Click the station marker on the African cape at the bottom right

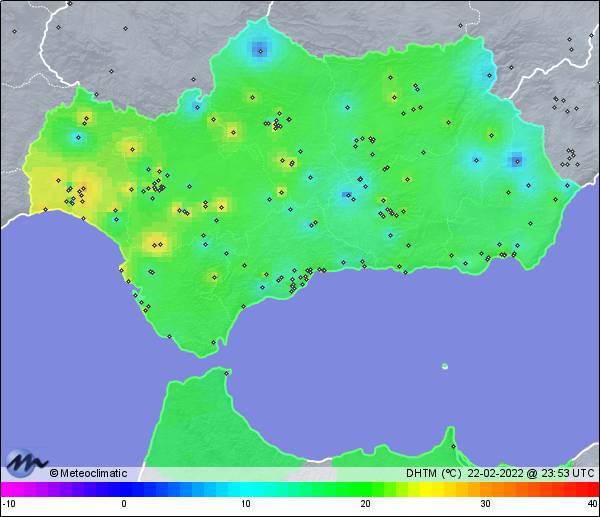pyautogui.click(x=453, y=446)
